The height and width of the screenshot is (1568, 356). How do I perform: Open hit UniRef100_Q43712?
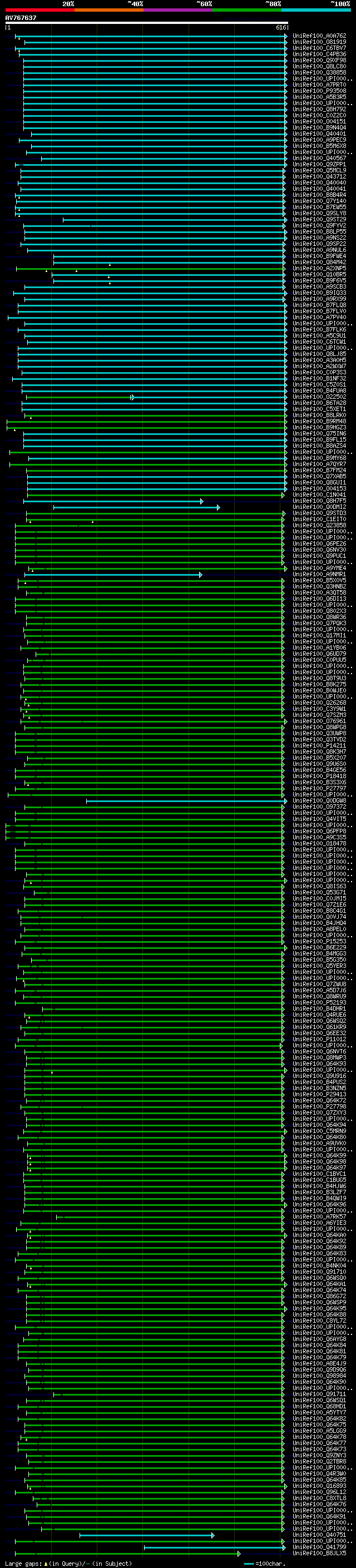tap(319, 176)
